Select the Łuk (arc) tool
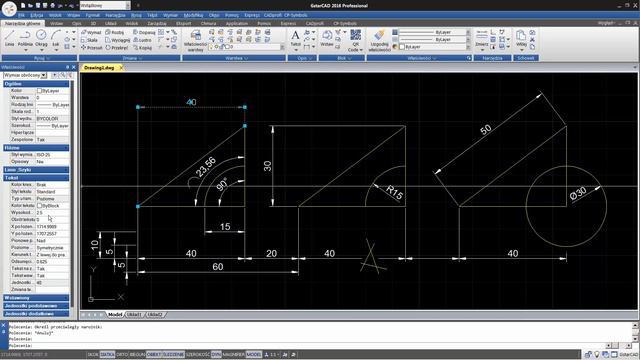 pos(56,38)
